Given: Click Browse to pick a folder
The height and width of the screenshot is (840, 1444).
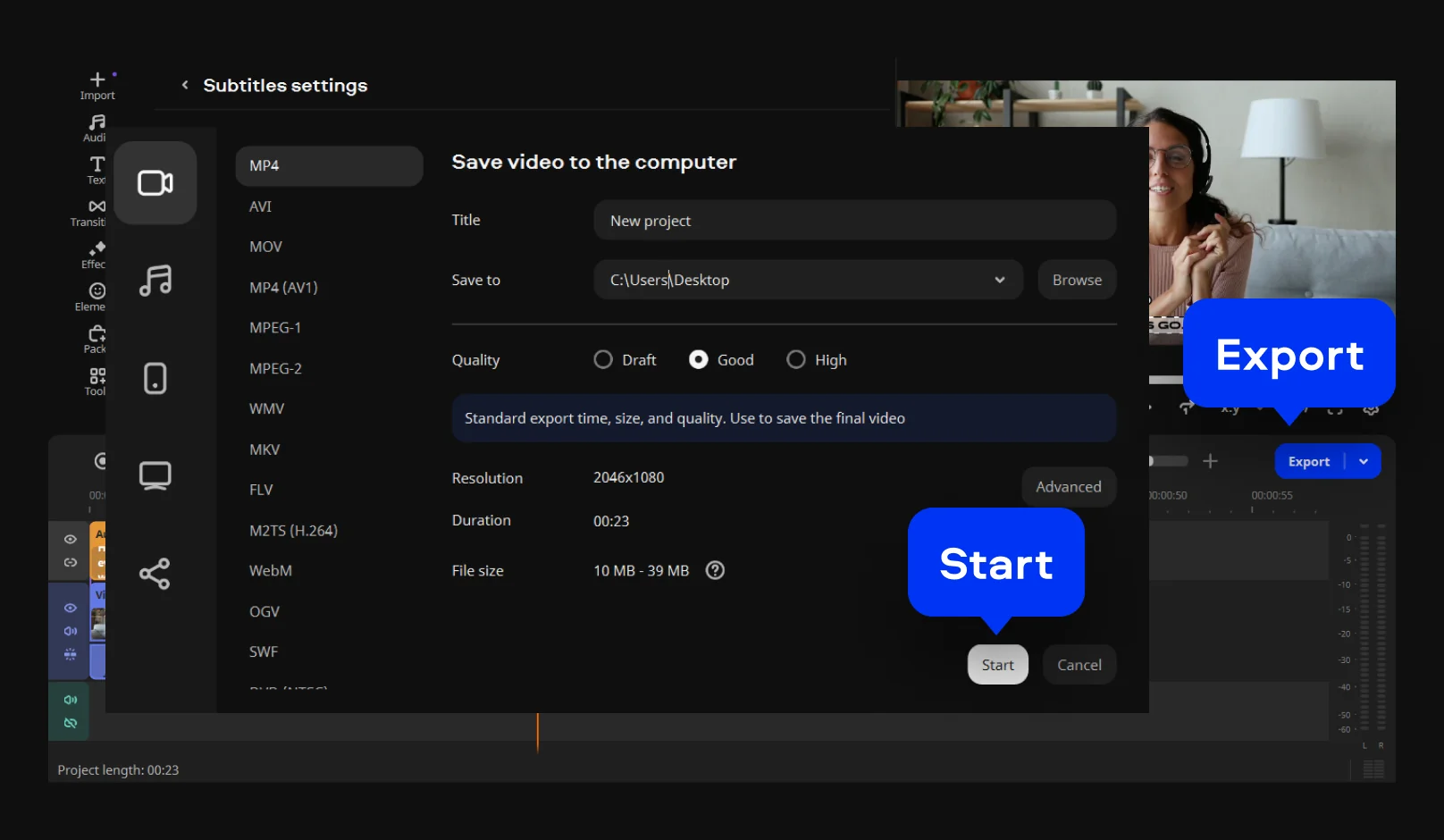Looking at the screenshot, I should [1077, 280].
